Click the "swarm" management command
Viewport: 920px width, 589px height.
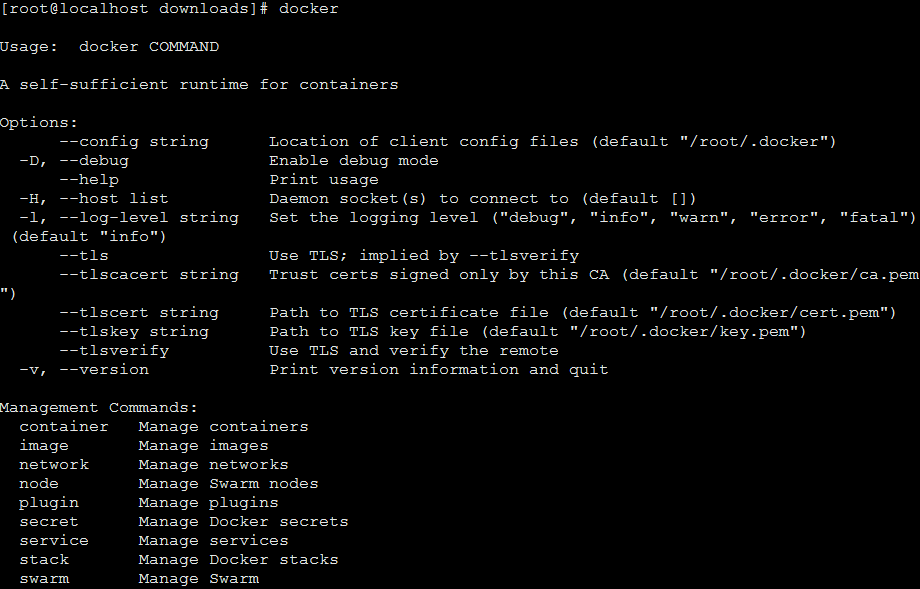(44, 579)
